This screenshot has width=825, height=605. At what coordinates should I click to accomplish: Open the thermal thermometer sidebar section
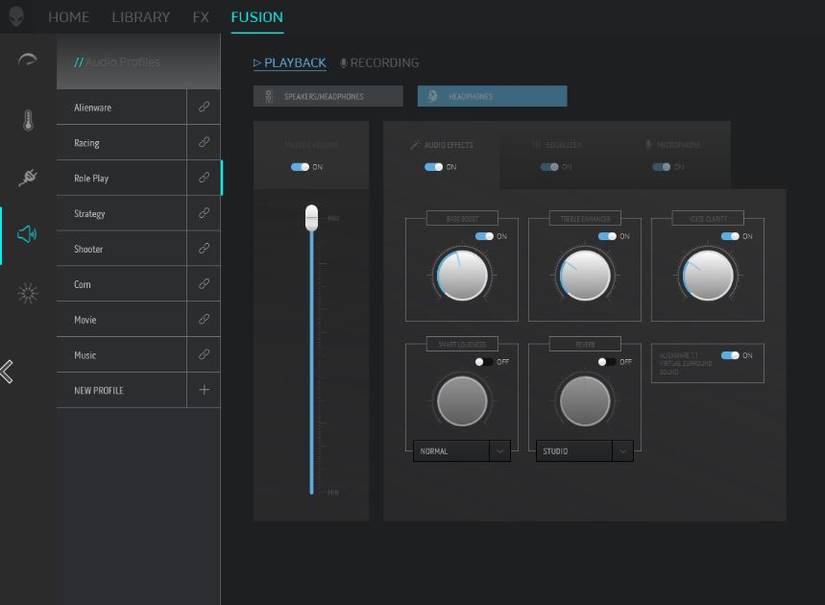coord(28,120)
